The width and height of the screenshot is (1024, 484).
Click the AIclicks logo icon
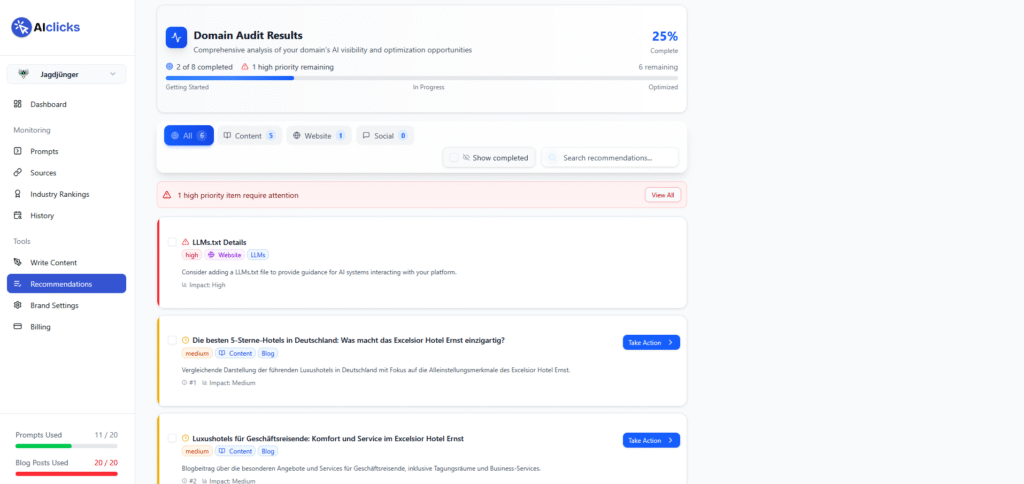(x=22, y=28)
